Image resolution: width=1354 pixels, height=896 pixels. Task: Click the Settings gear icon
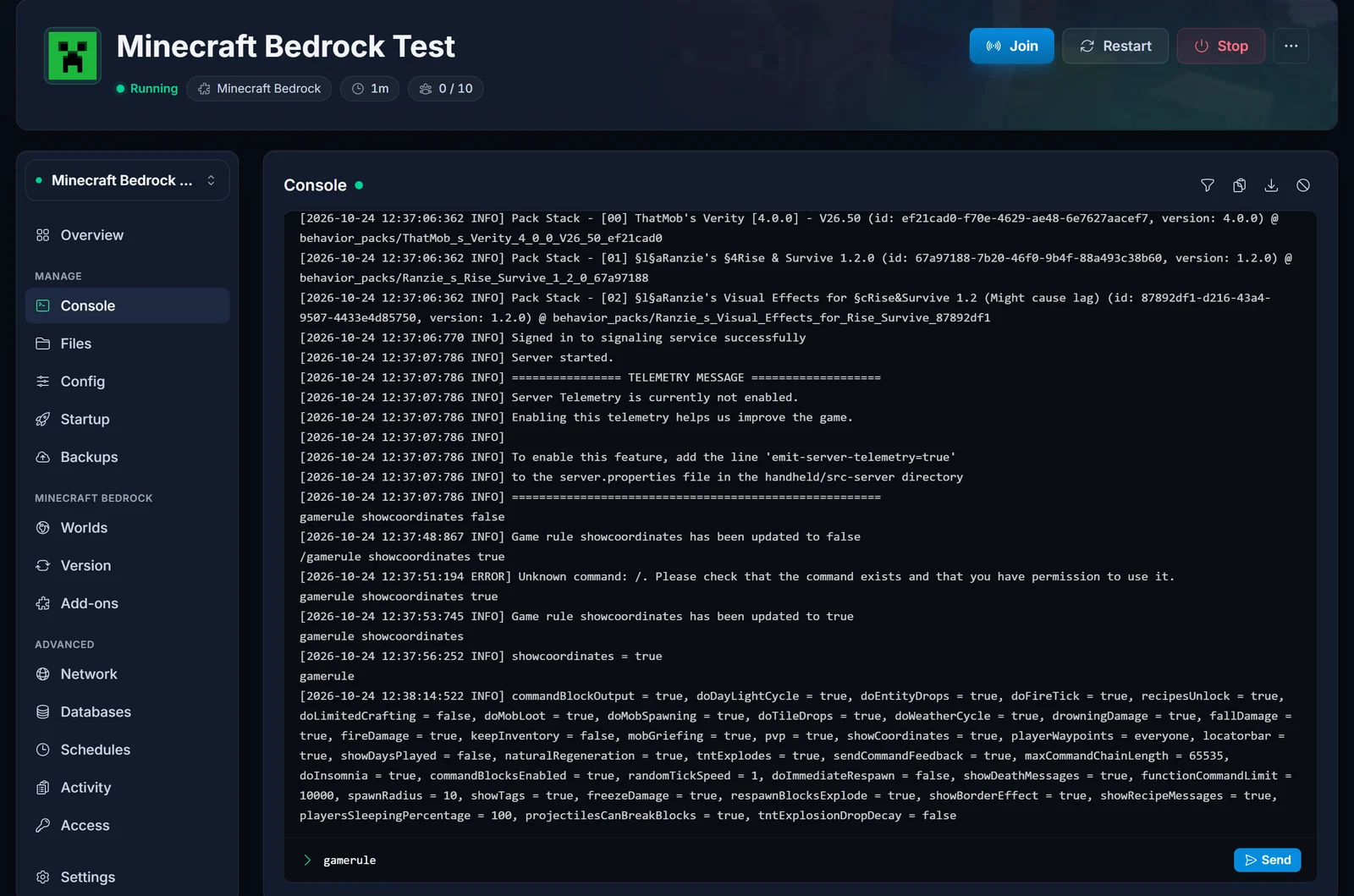(x=43, y=877)
